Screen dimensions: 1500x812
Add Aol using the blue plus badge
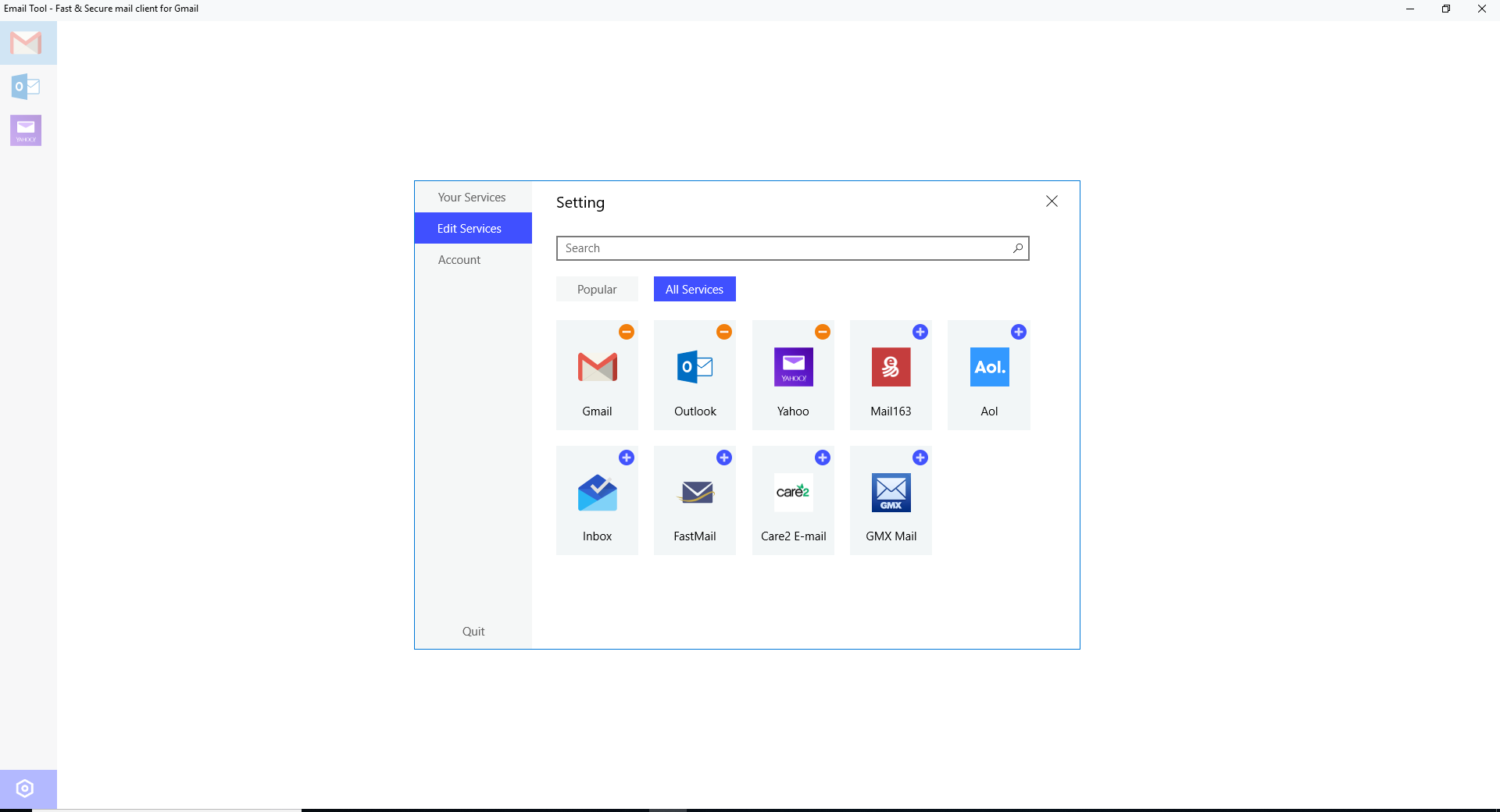[1019, 332]
